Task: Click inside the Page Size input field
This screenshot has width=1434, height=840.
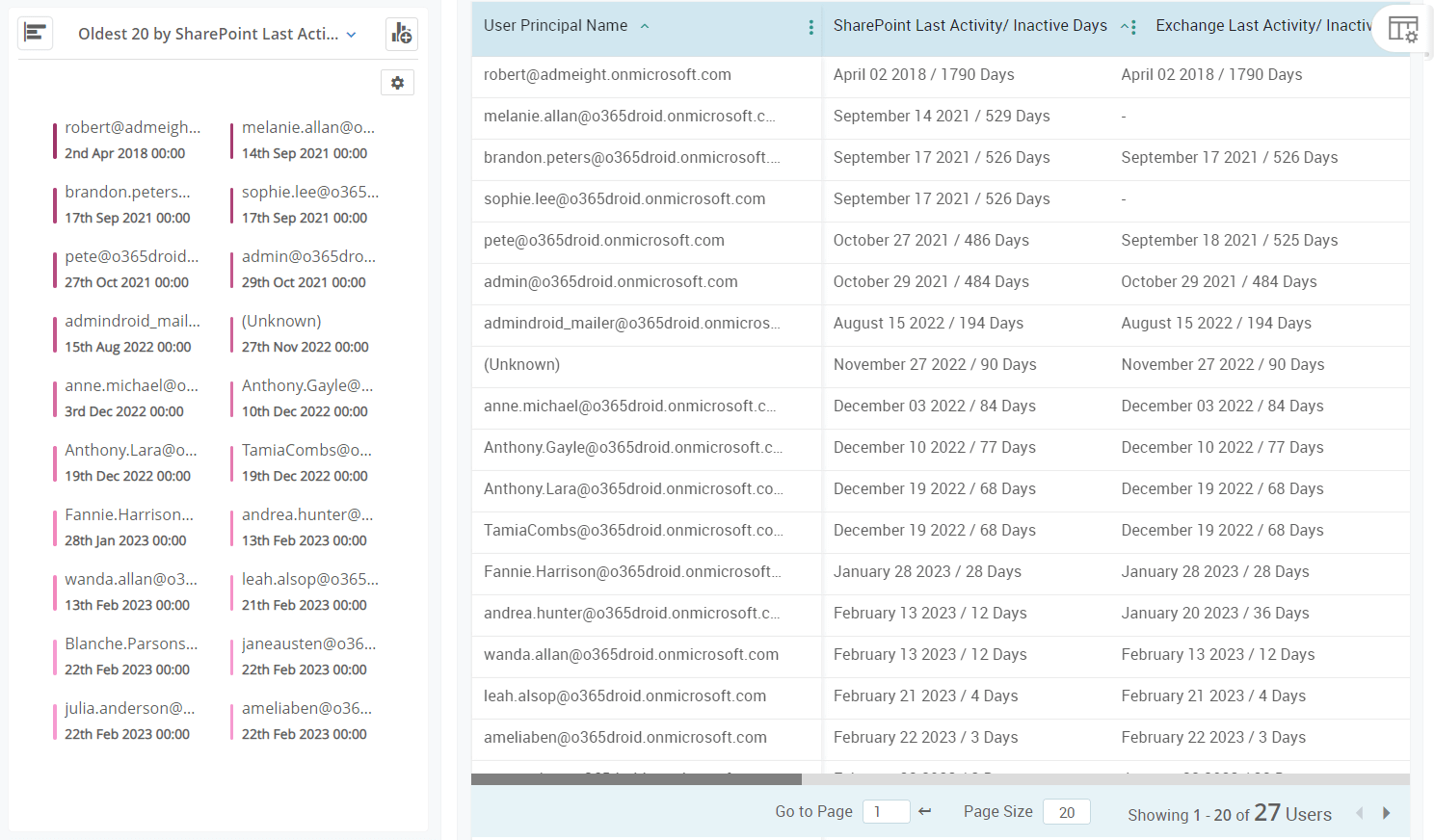Action: [1066, 811]
